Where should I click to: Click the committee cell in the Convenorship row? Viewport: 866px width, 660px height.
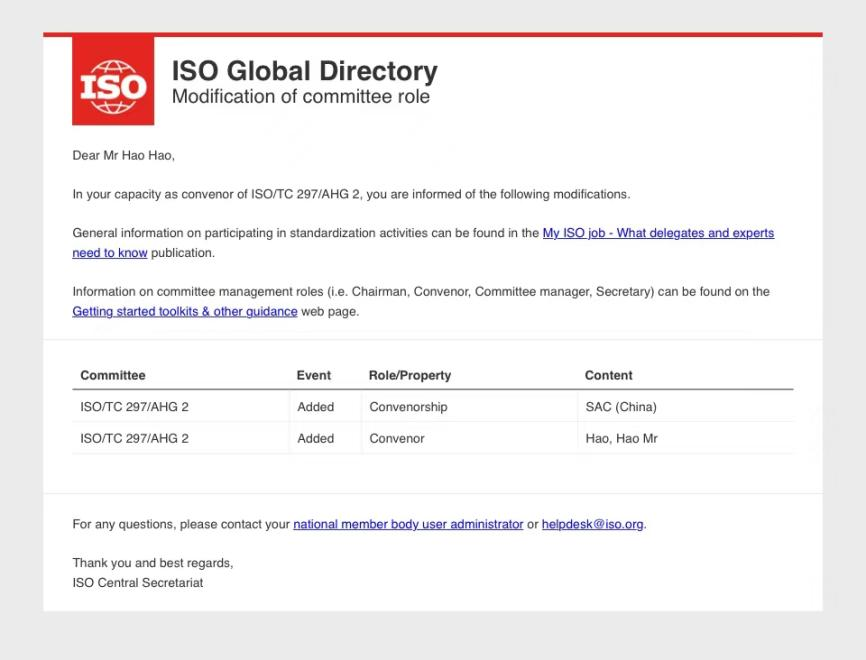(x=134, y=407)
